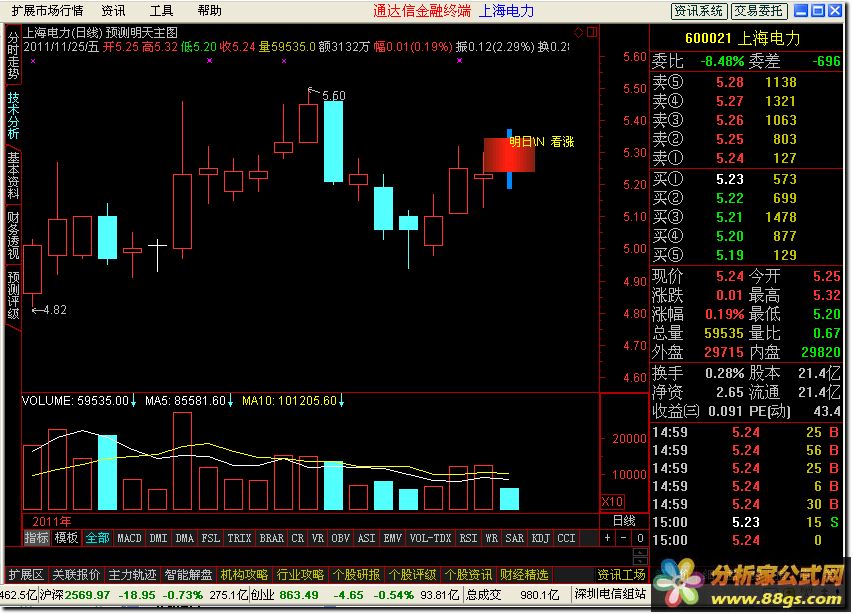Click the 资讯系统 button

click(x=699, y=10)
